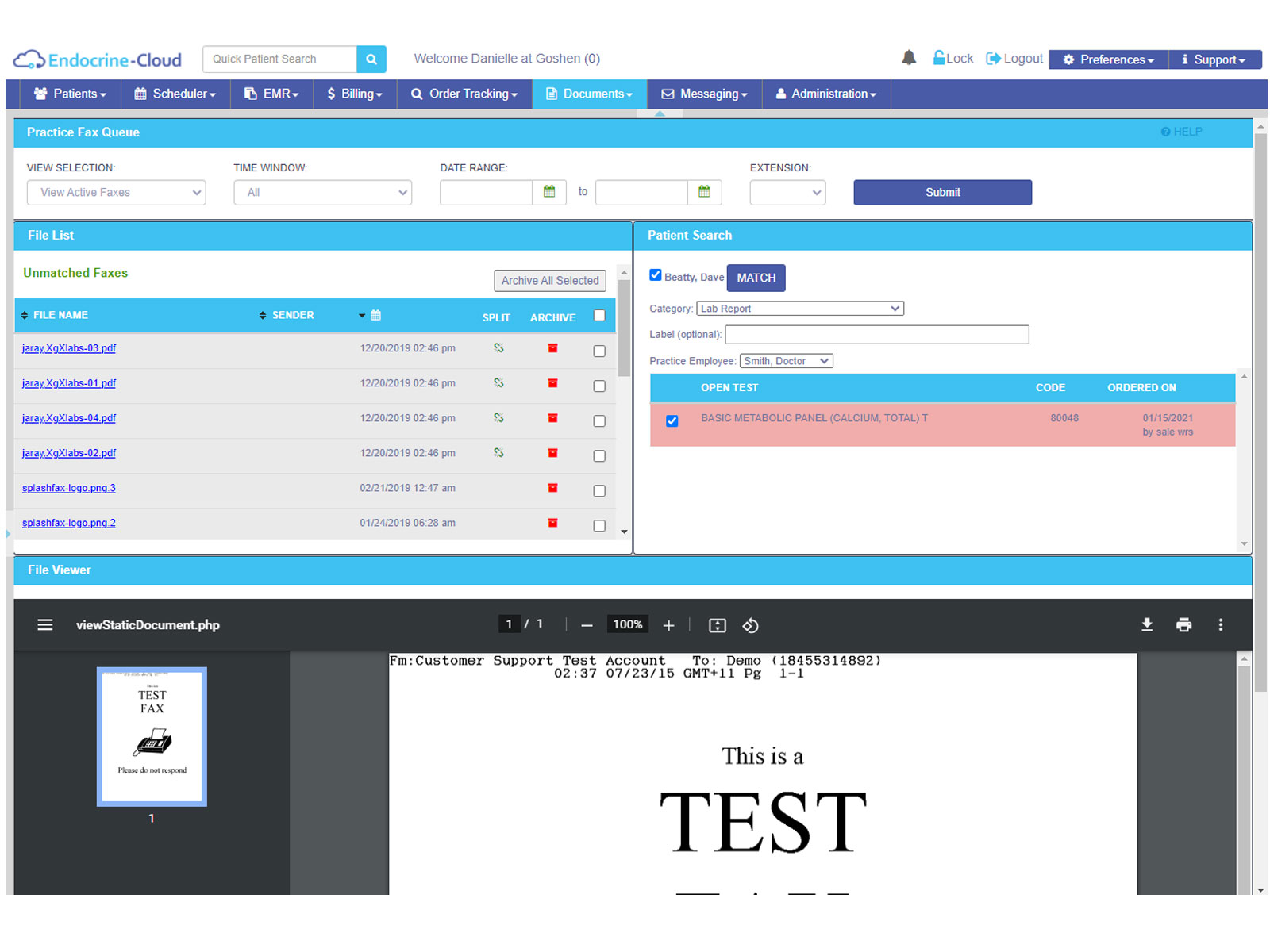Screen dimensions: 1270x952
Task: Print the viewed fax document
Action: 1184,625
